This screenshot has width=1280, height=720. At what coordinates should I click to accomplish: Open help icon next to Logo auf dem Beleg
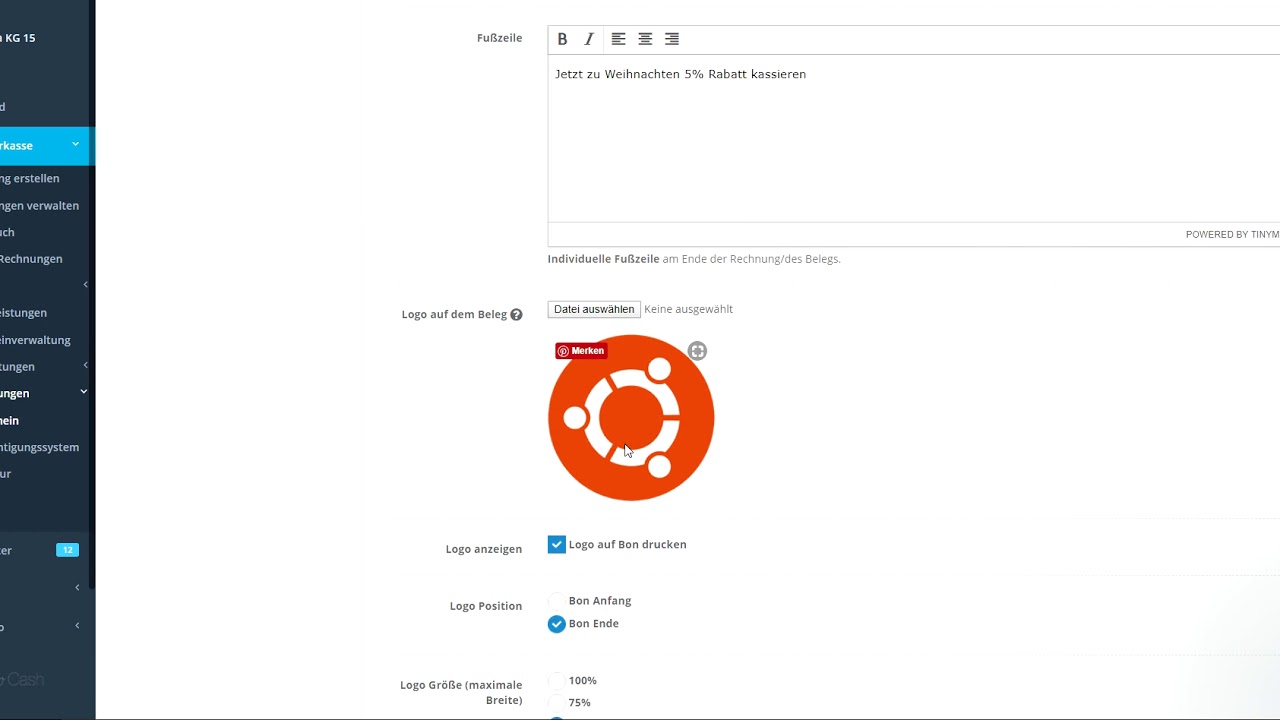click(x=516, y=314)
